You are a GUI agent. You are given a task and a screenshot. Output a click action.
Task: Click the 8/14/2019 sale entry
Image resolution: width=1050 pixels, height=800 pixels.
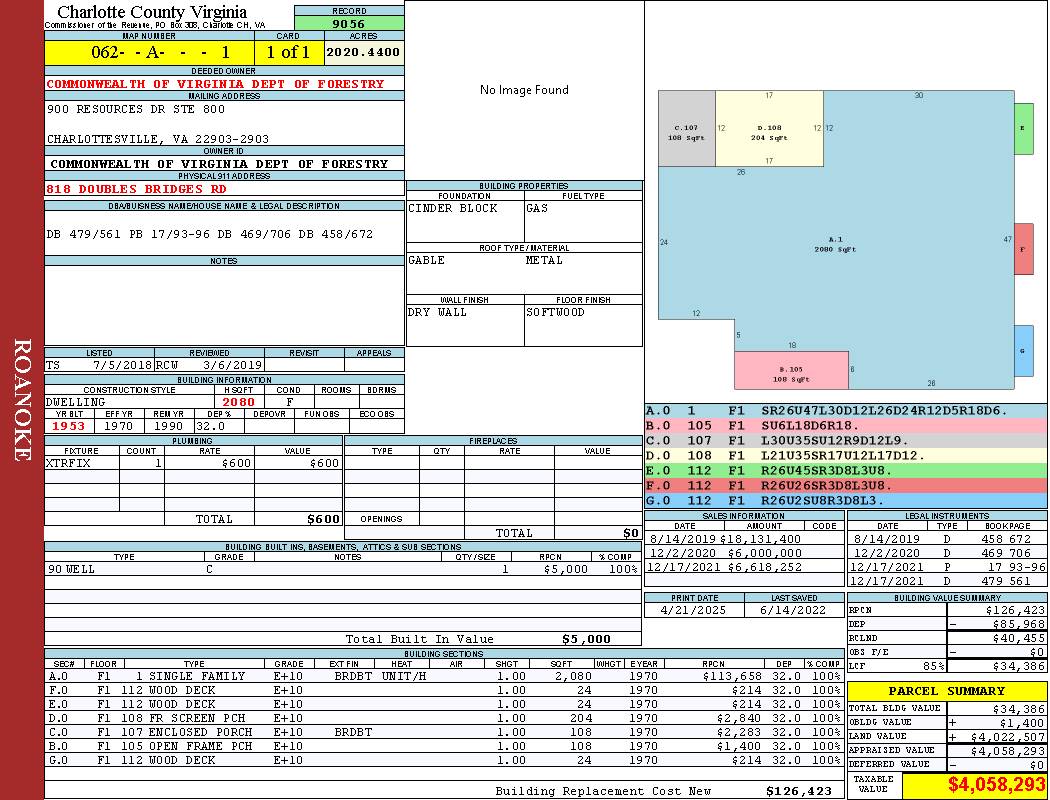click(744, 539)
